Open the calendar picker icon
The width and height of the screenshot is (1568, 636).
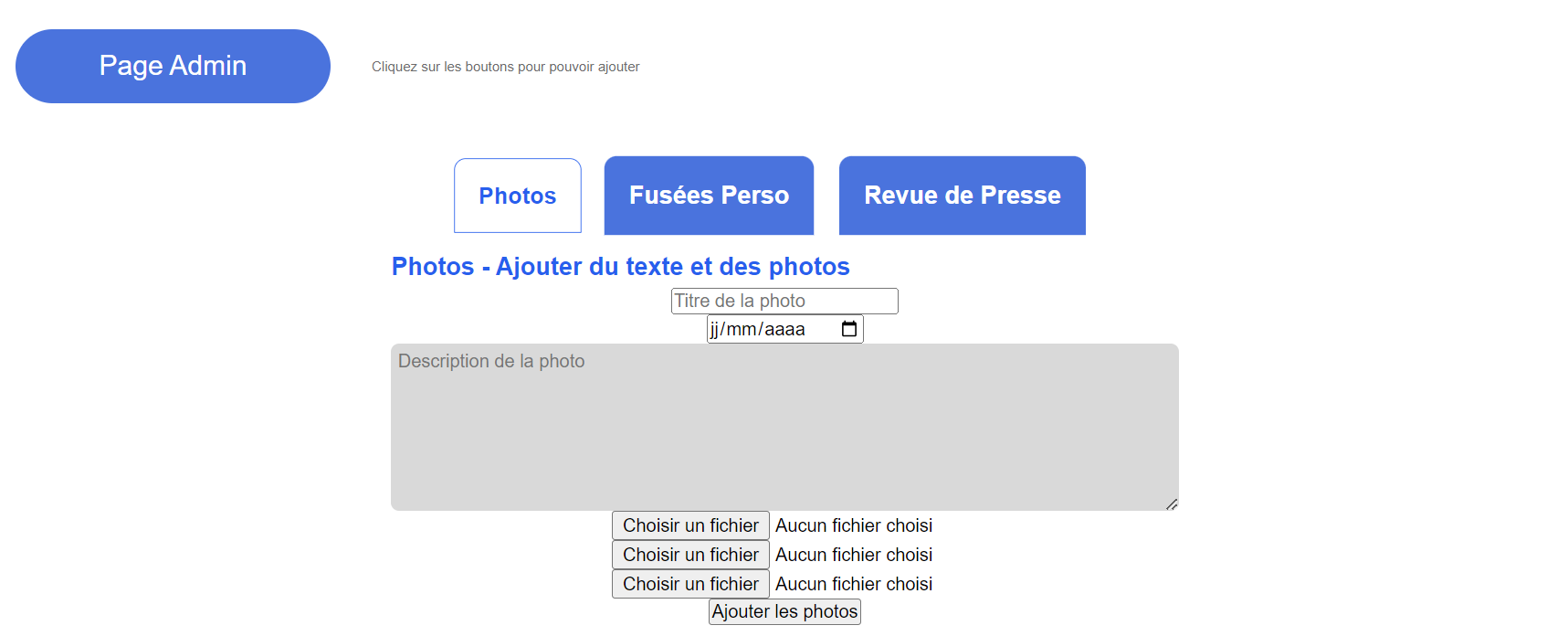pyautogui.click(x=848, y=329)
